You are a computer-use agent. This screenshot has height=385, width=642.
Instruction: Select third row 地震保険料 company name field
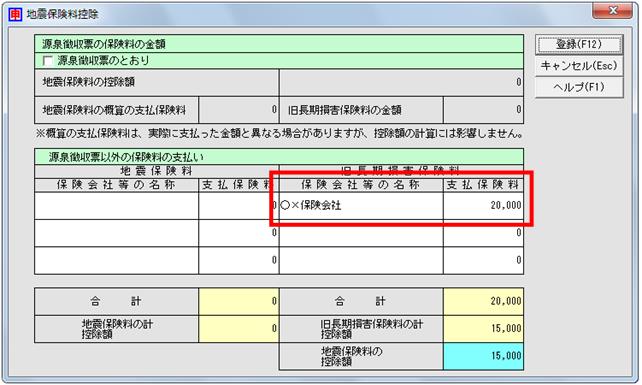click(117, 260)
